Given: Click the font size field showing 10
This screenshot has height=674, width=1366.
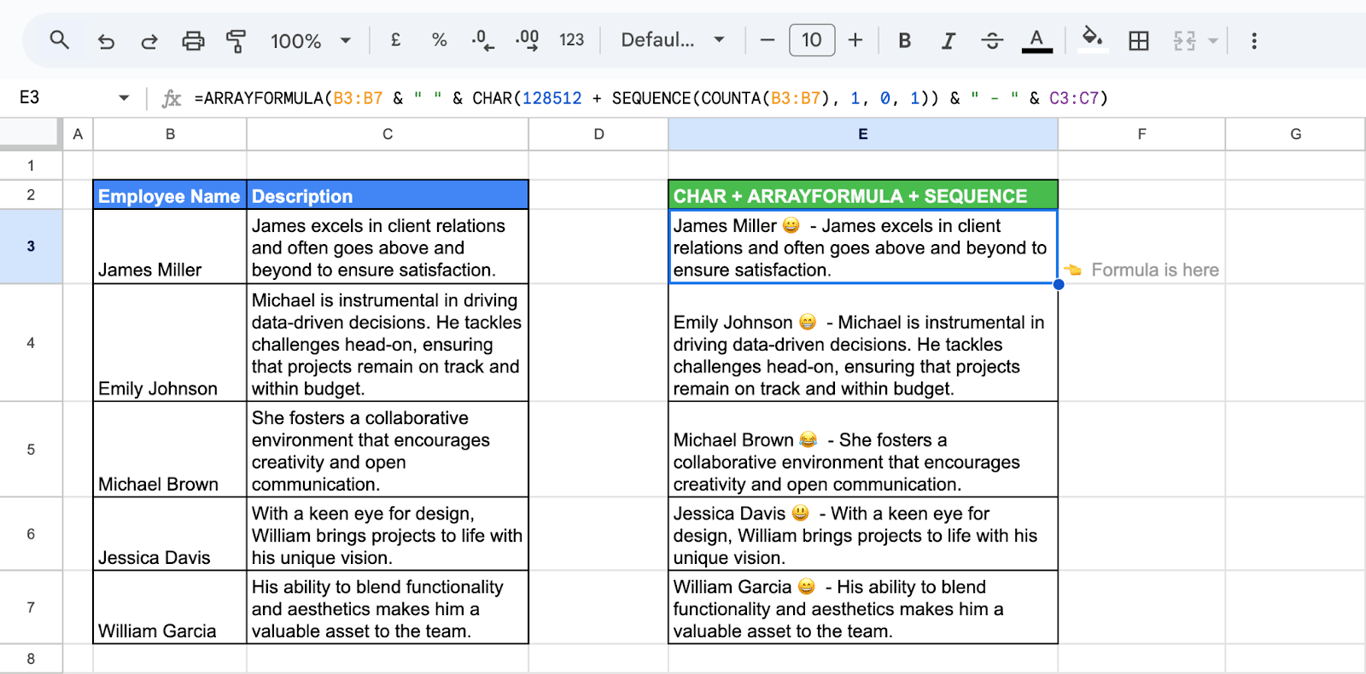Looking at the screenshot, I should (x=812, y=40).
